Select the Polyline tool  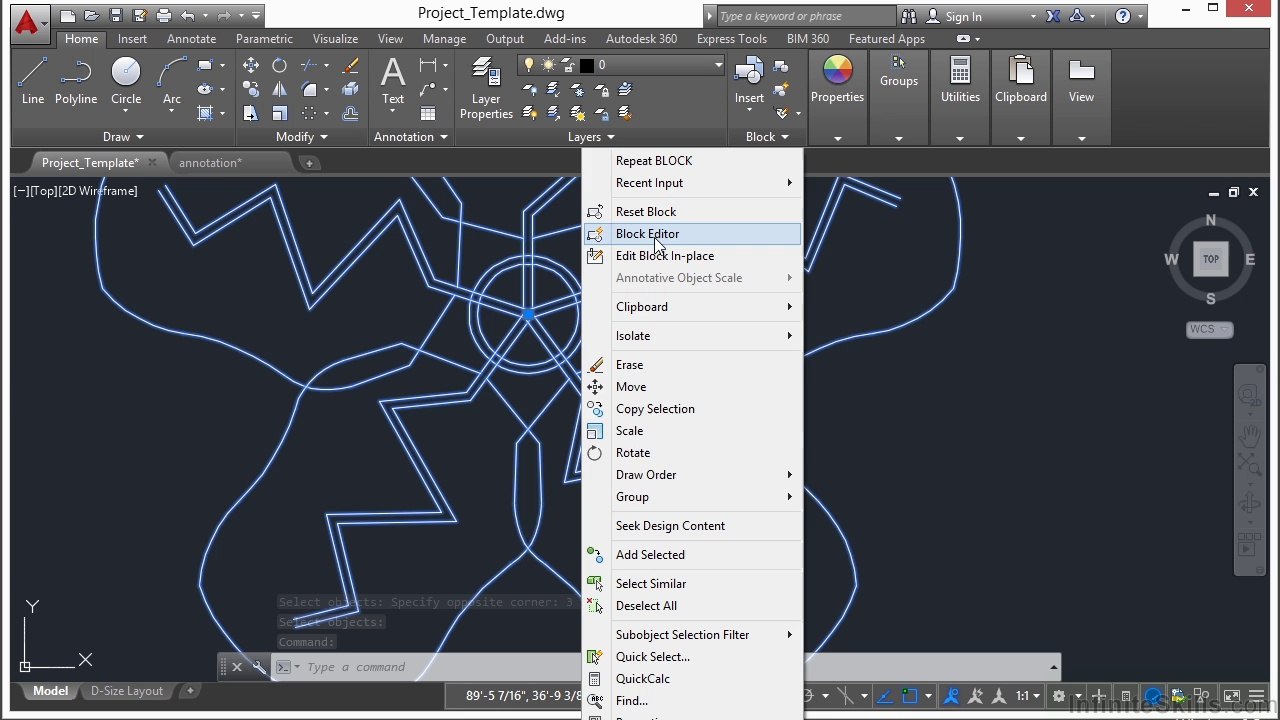click(x=76, y=80)
